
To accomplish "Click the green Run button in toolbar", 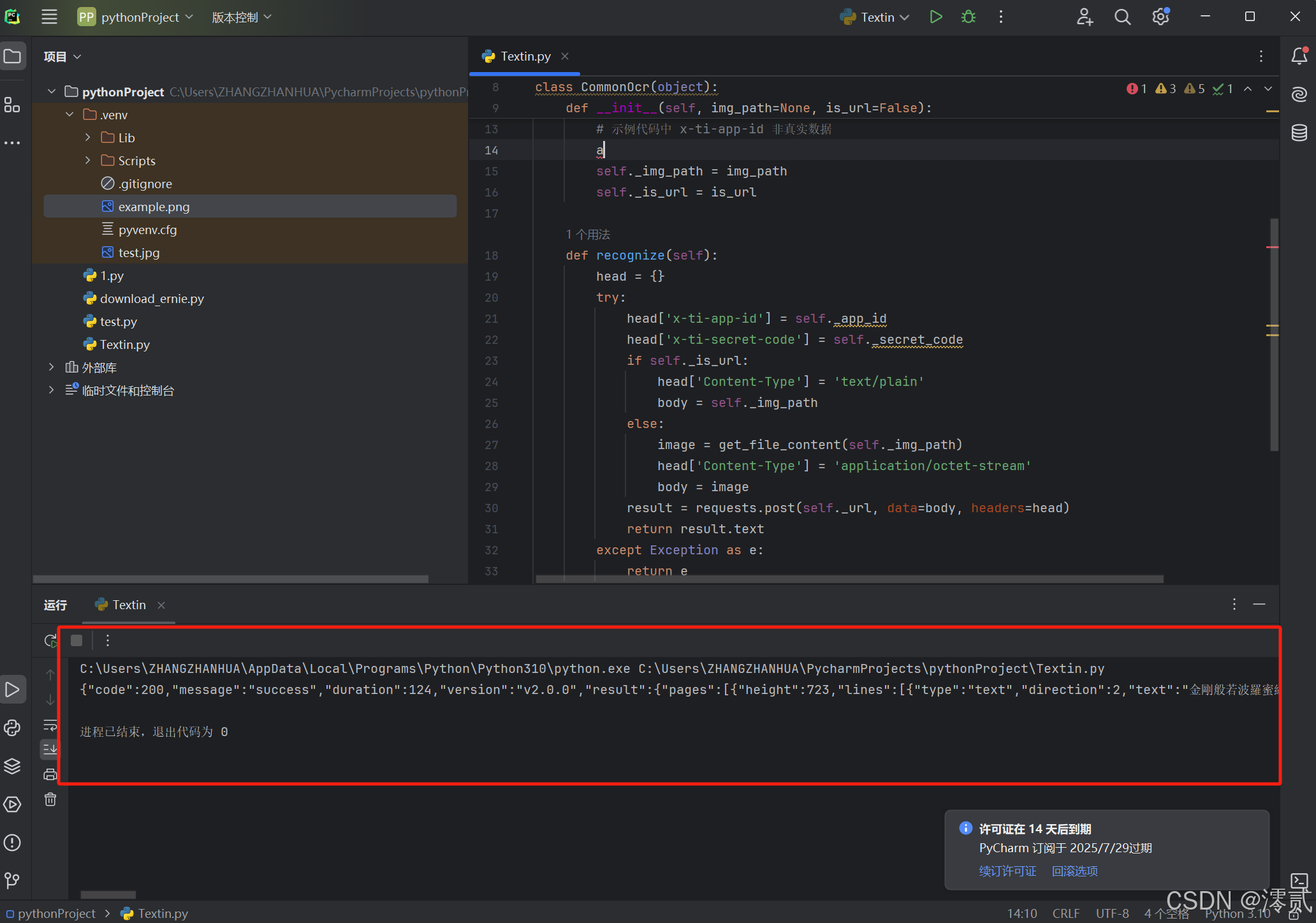I will 935,17.
